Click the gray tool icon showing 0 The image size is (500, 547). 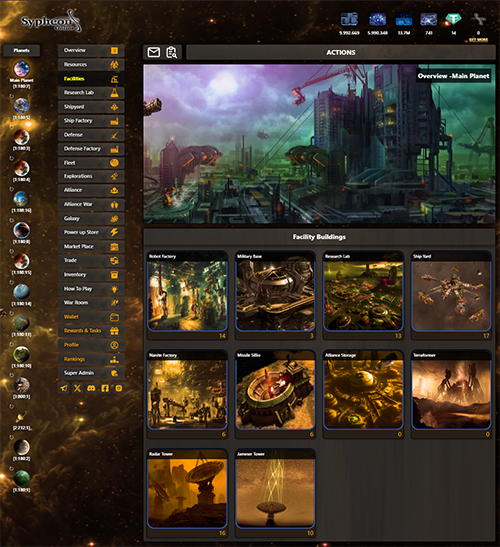[x=478, y=20]
